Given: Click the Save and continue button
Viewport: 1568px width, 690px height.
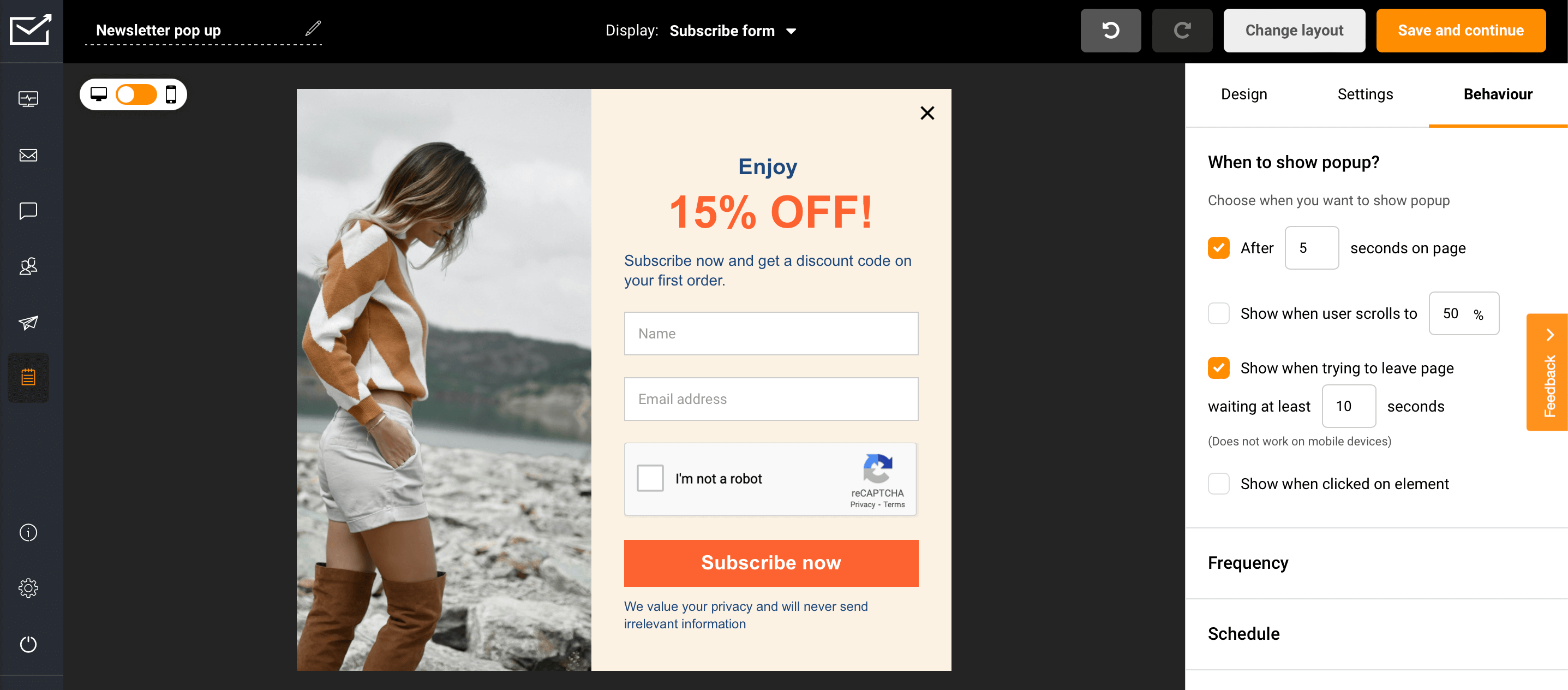Looking at the screenshot, I should (x=1461, y=31).
